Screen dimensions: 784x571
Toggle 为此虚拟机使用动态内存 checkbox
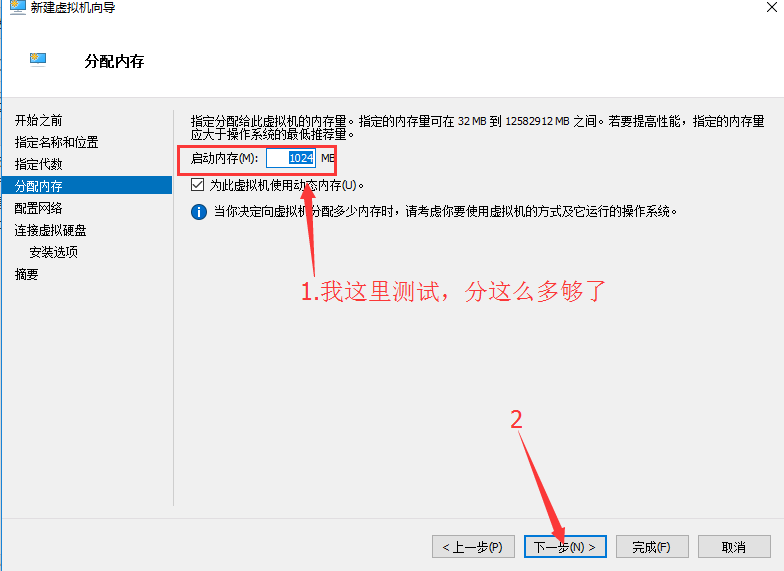point(197,186)
